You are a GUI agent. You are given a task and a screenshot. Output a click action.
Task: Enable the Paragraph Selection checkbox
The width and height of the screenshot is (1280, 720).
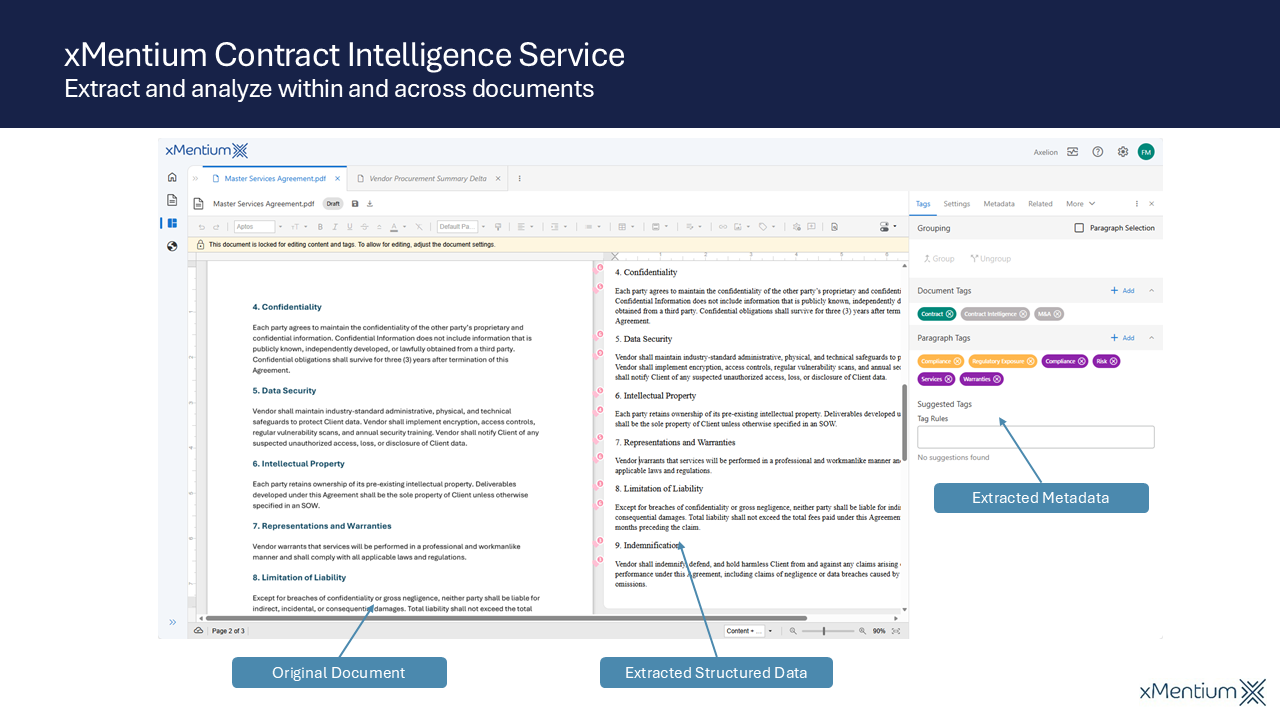click(1079, 228)
